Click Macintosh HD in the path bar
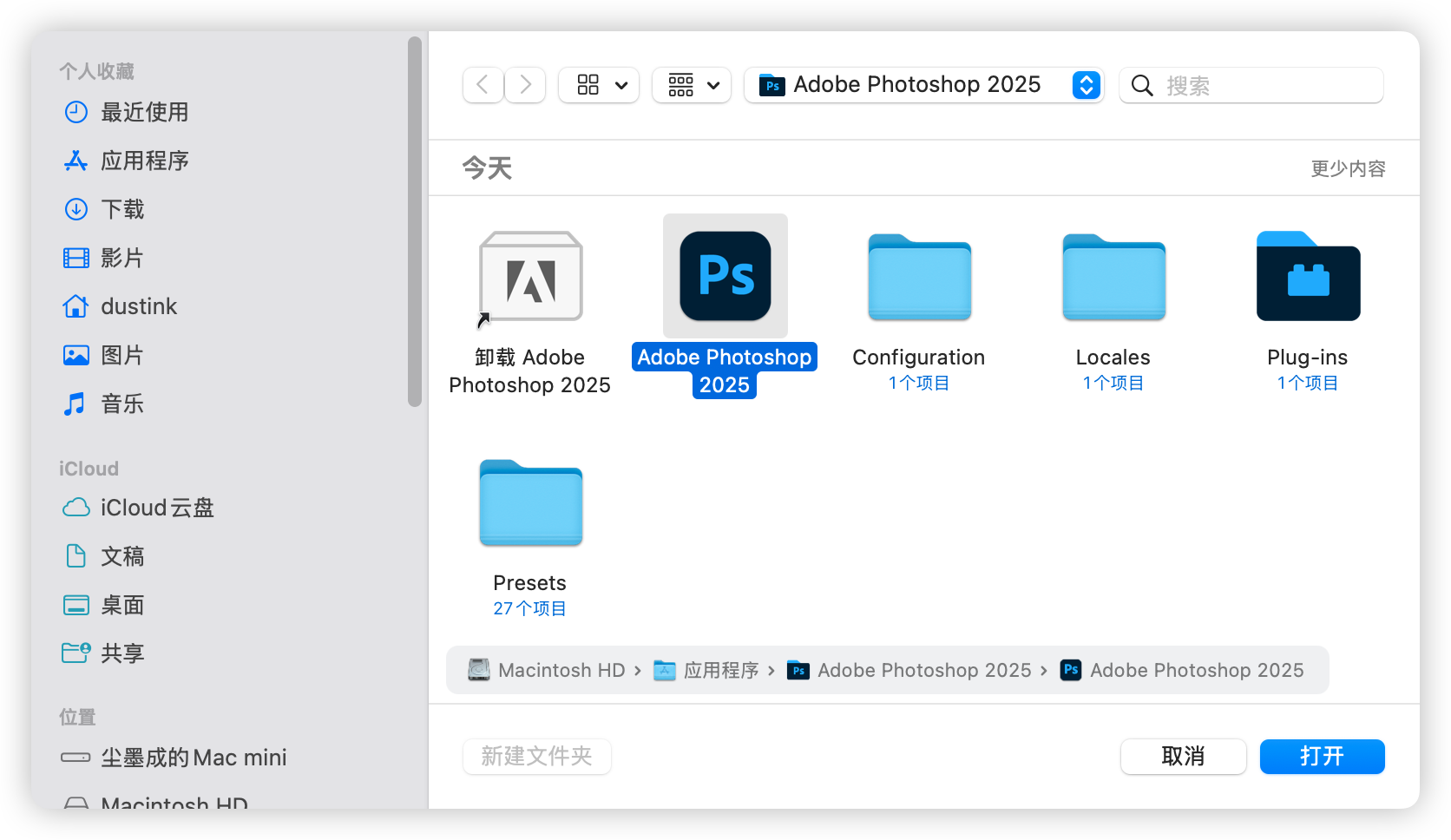This screenshot has height=840, width=1451. pyautogui.click(x=548, y=670)
